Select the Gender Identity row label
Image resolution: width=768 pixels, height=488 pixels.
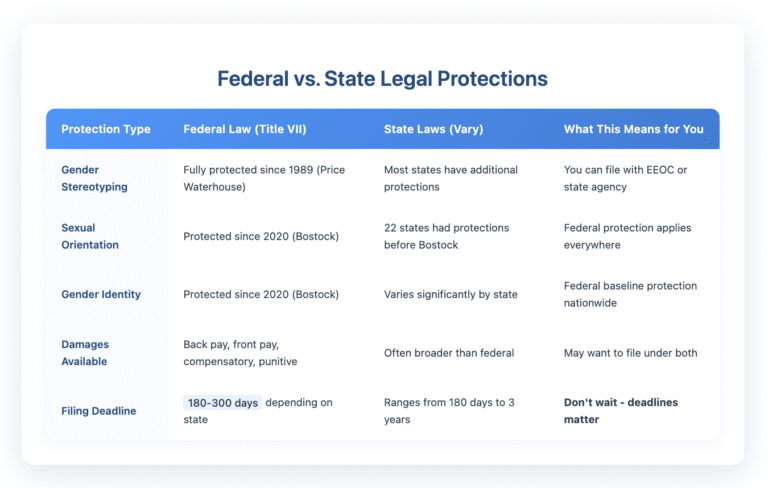pyautogui.click(x=101, y=294)
